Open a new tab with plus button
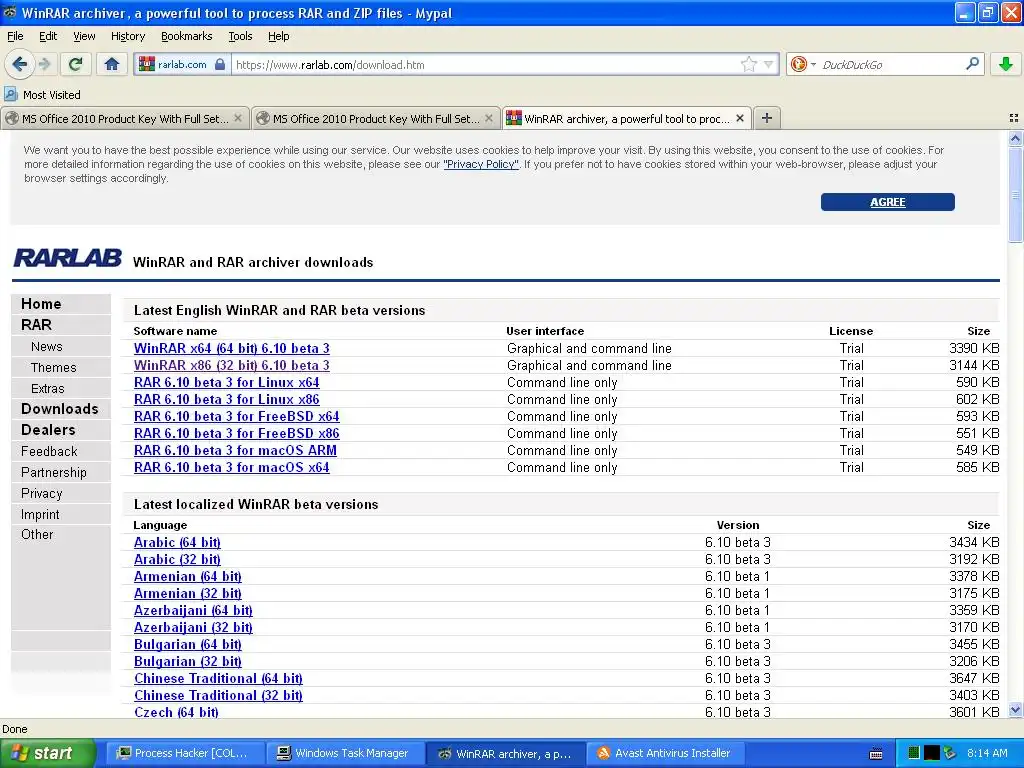 (767, 118)
